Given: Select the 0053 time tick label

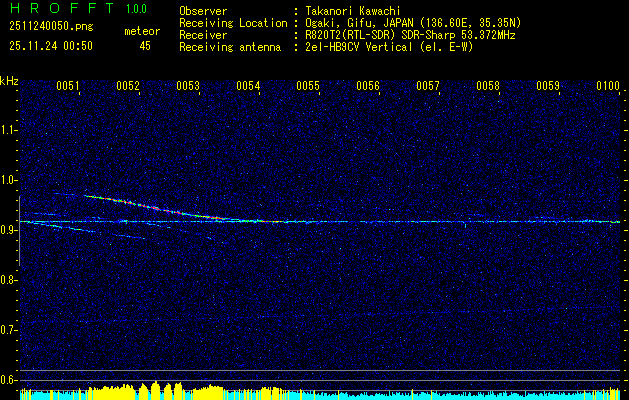Looking at the screenshot, I should click(x=188, y=87).
